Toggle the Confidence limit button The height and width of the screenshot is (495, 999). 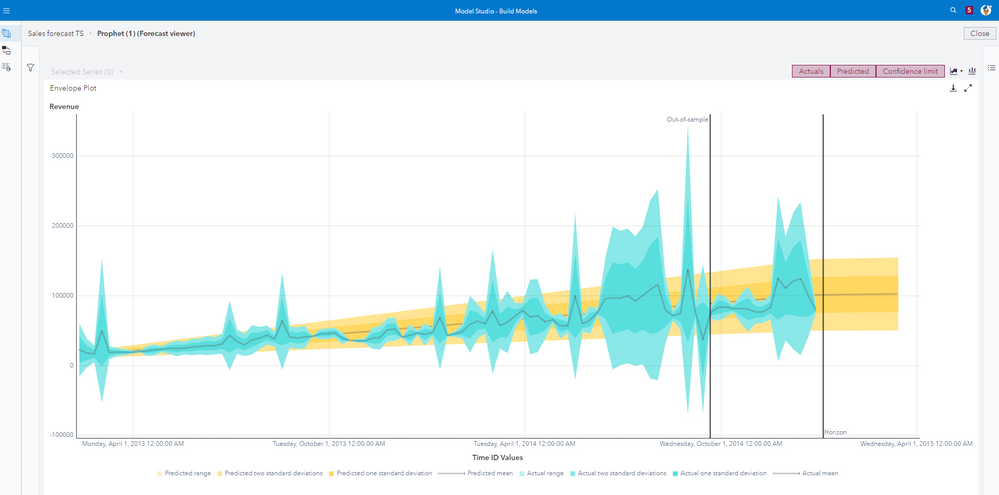coord(910,71)
